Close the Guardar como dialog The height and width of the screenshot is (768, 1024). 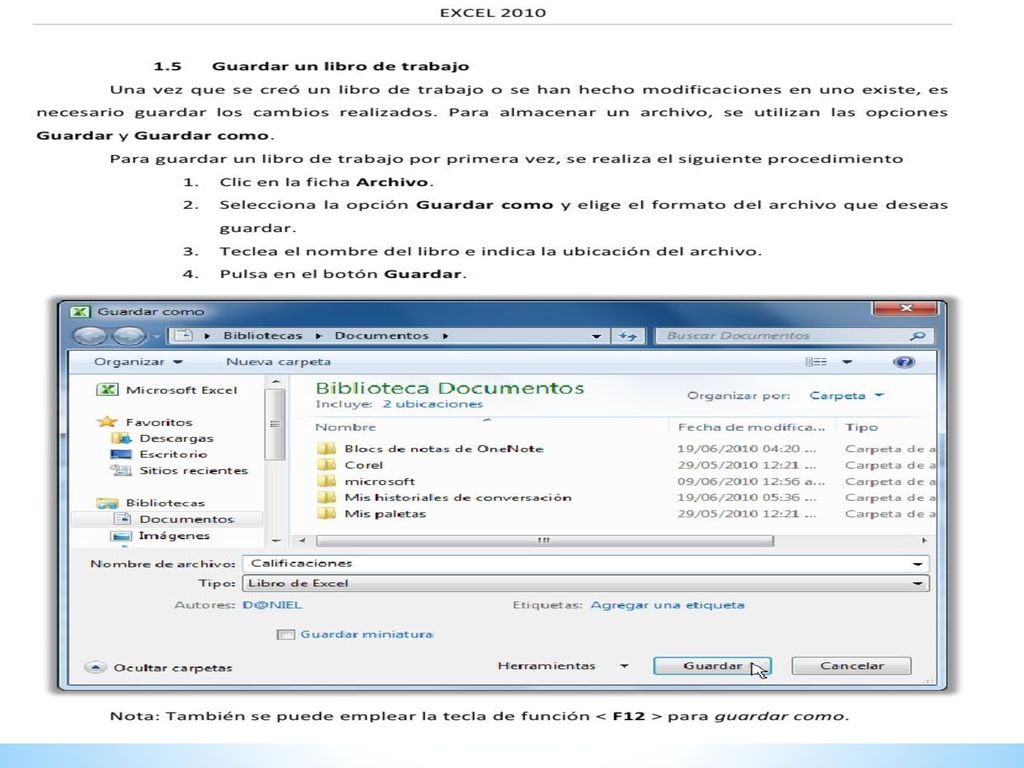pos(905,308)
